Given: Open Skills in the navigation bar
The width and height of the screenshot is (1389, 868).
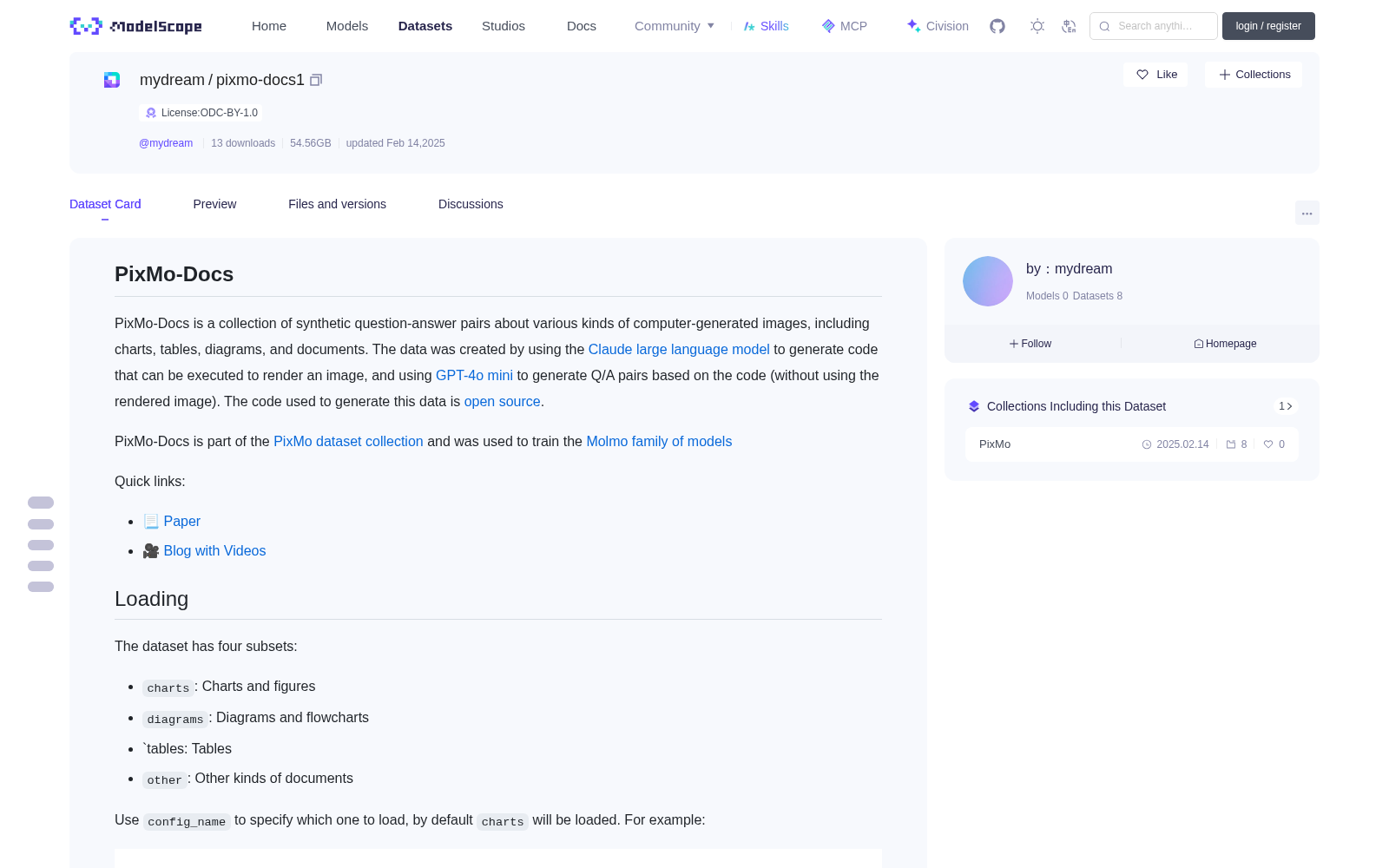Looking at the screenshot, I should pyautogui.click(x=766, y=26).
